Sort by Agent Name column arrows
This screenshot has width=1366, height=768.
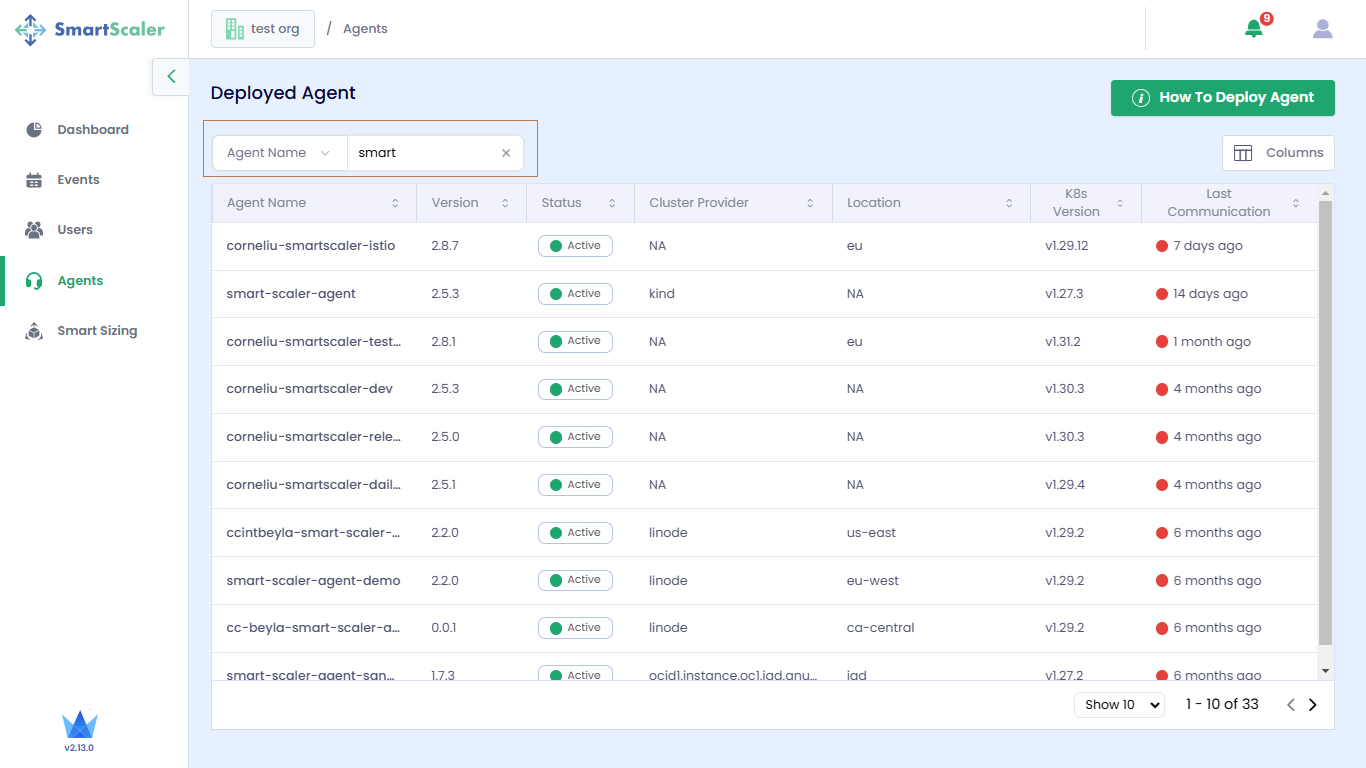pyautogui.click(x=395, y=203)
